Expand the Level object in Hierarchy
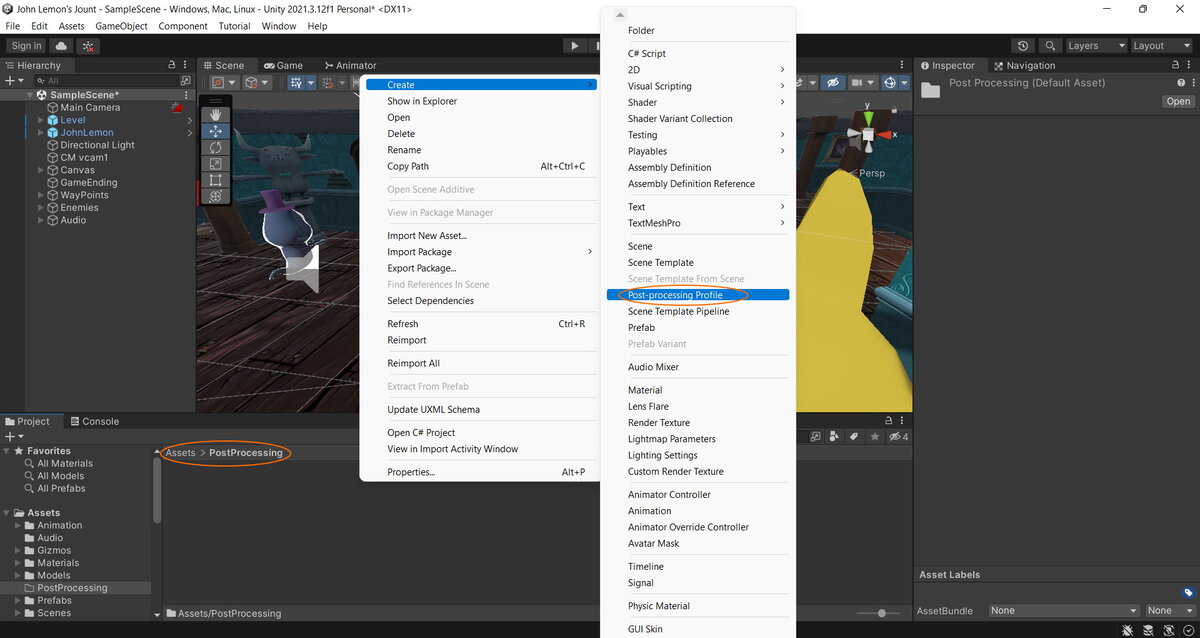The width and height of the screenshot is (1200, 638). point(41,120)
